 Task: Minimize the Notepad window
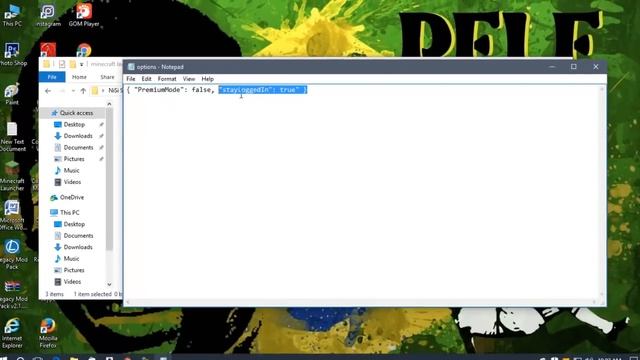(552, 67)
